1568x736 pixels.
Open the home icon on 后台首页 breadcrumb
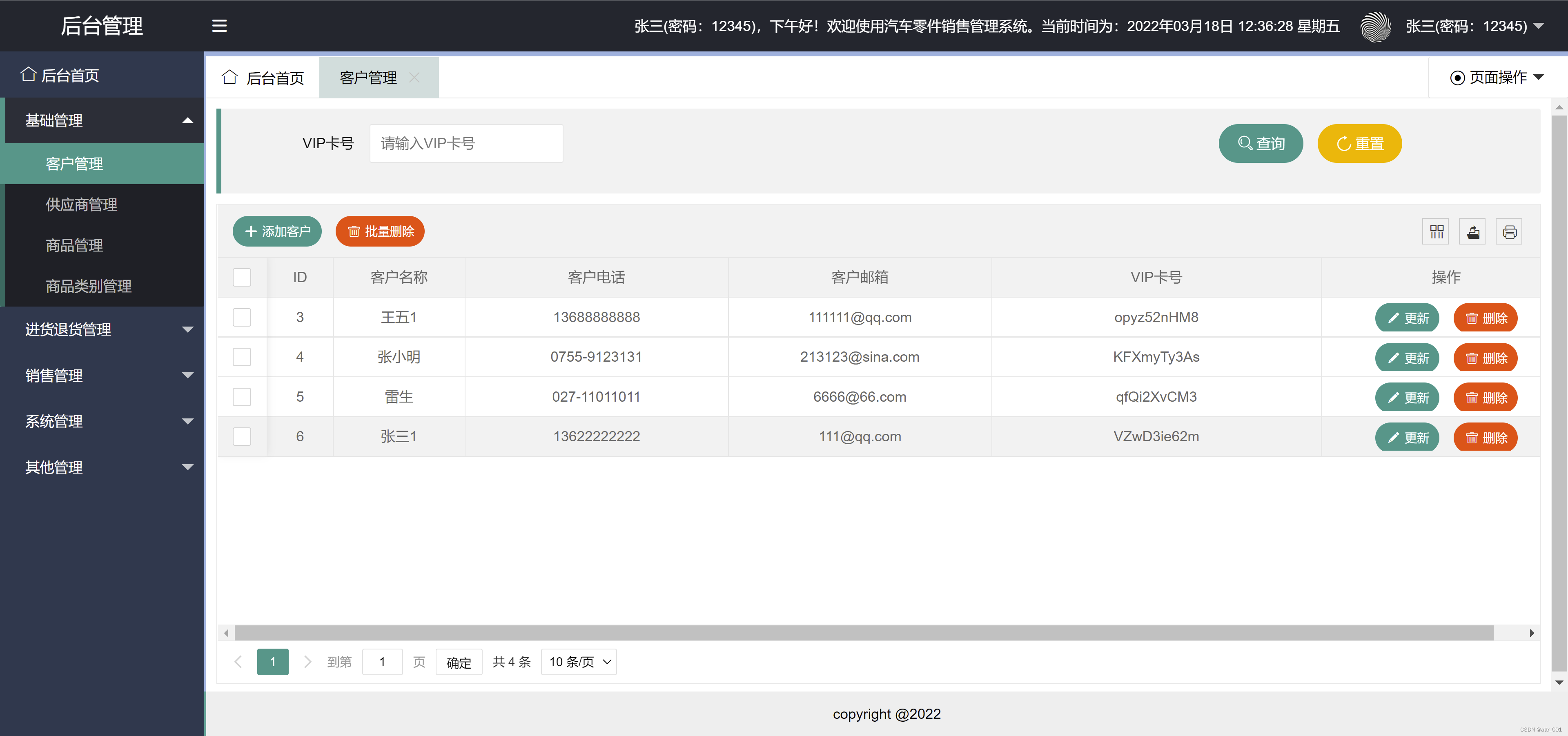pyautogui.click(x=229, y=77)
